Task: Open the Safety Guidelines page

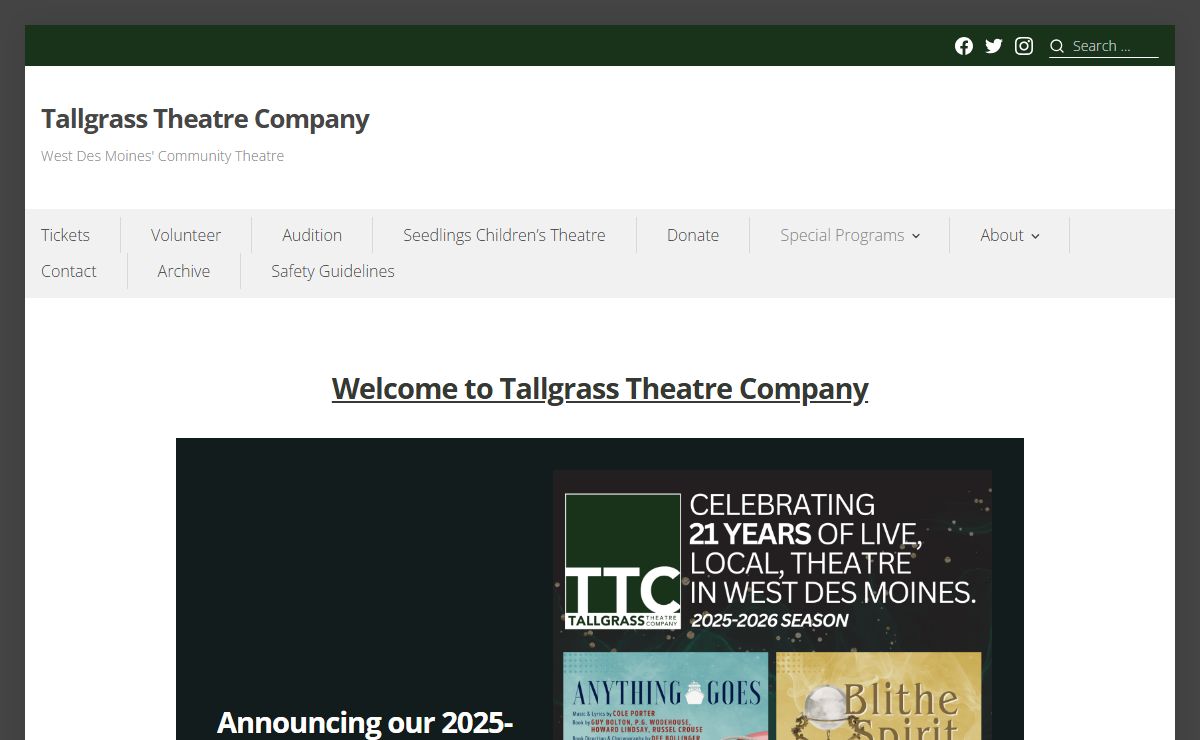Action: point(333,271)
